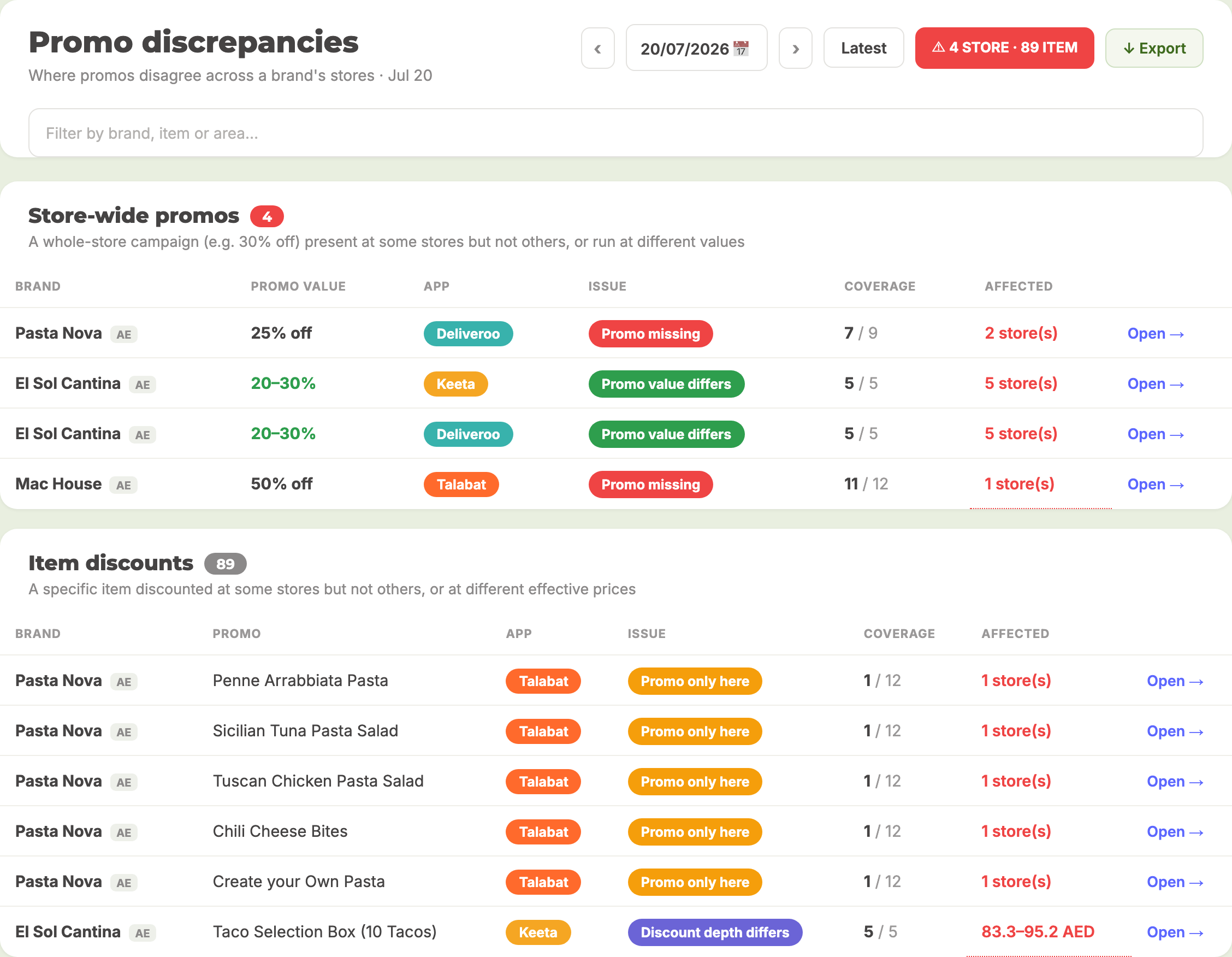Screen dimensions: 1232x957
Task: Click the Deliveroo tag in the Pasta Nova row
Action: (x=468, y=334)
